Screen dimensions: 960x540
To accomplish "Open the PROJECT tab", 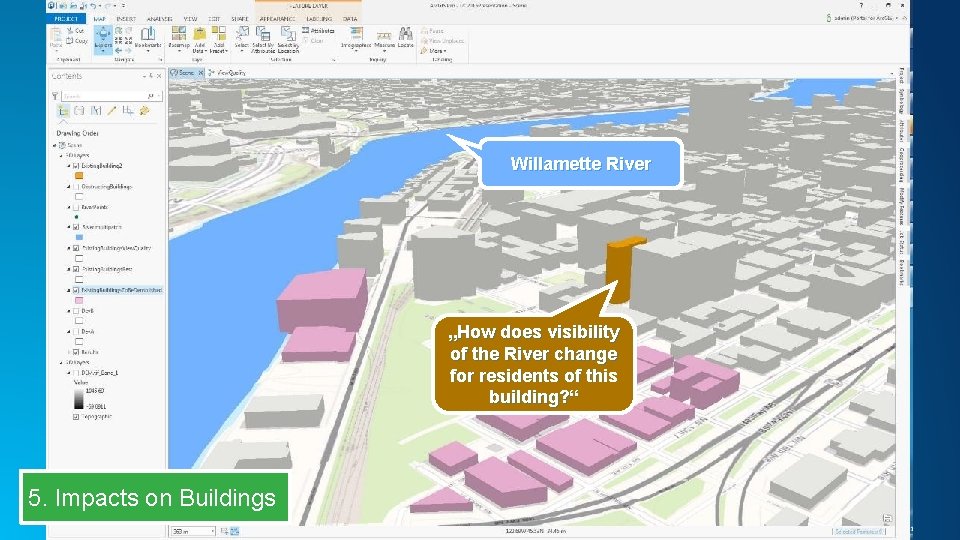I will tap(66, 19).
